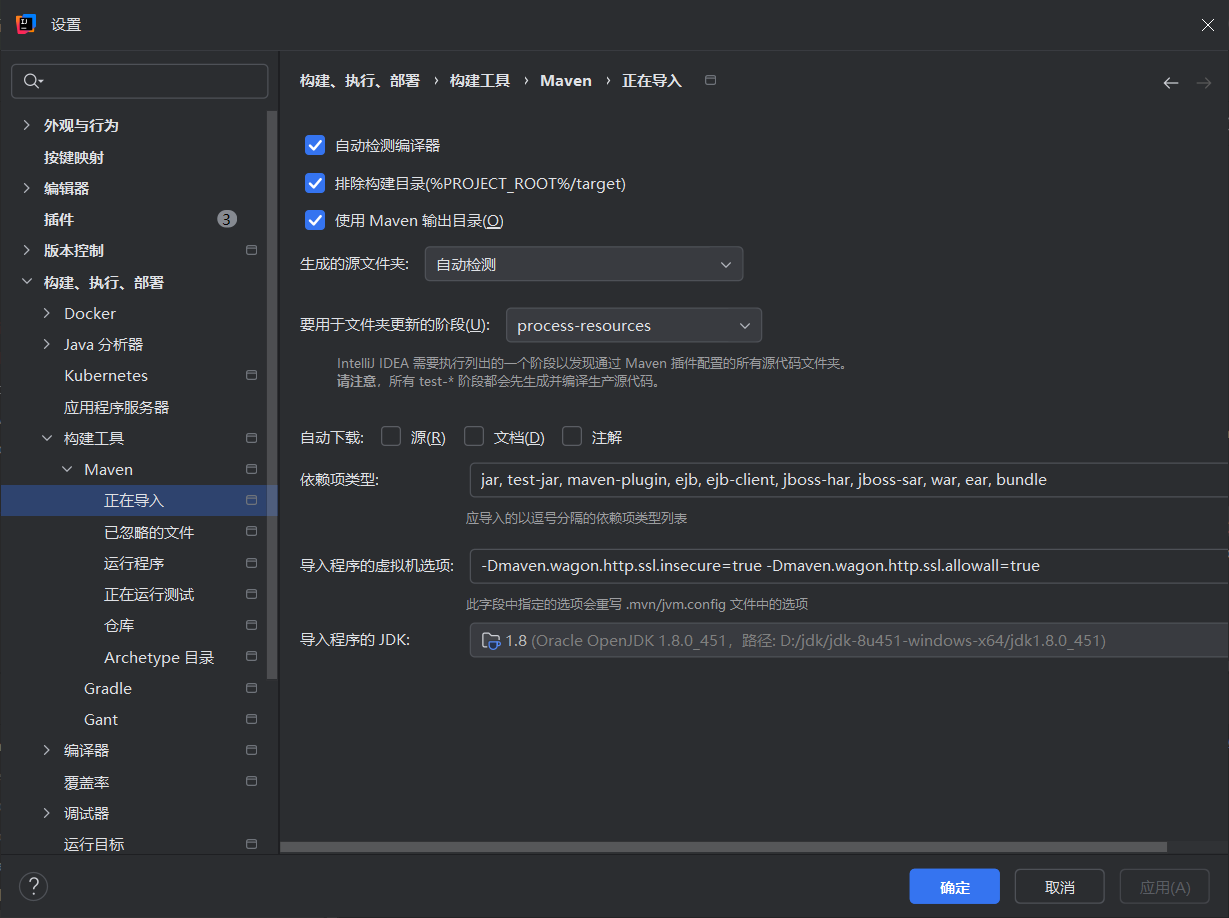Screen dimensions: 1229x918
Task: Click Maven in the breadcrumb path
Action: (566, 81)
